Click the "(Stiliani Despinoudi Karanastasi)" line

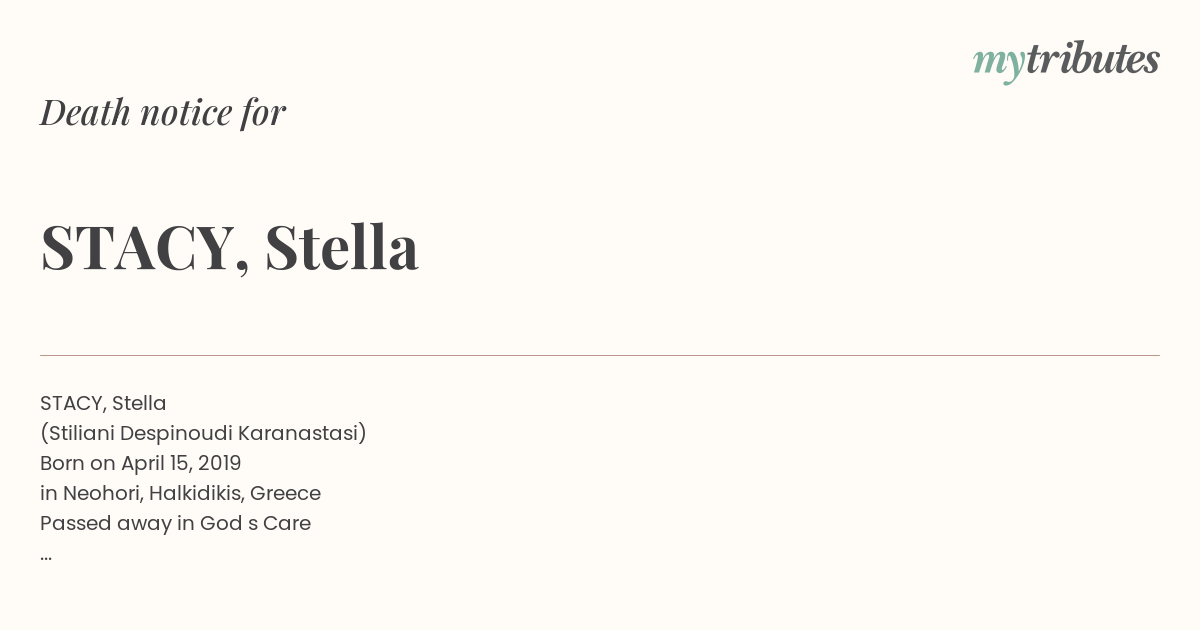[x=204, y=433]
